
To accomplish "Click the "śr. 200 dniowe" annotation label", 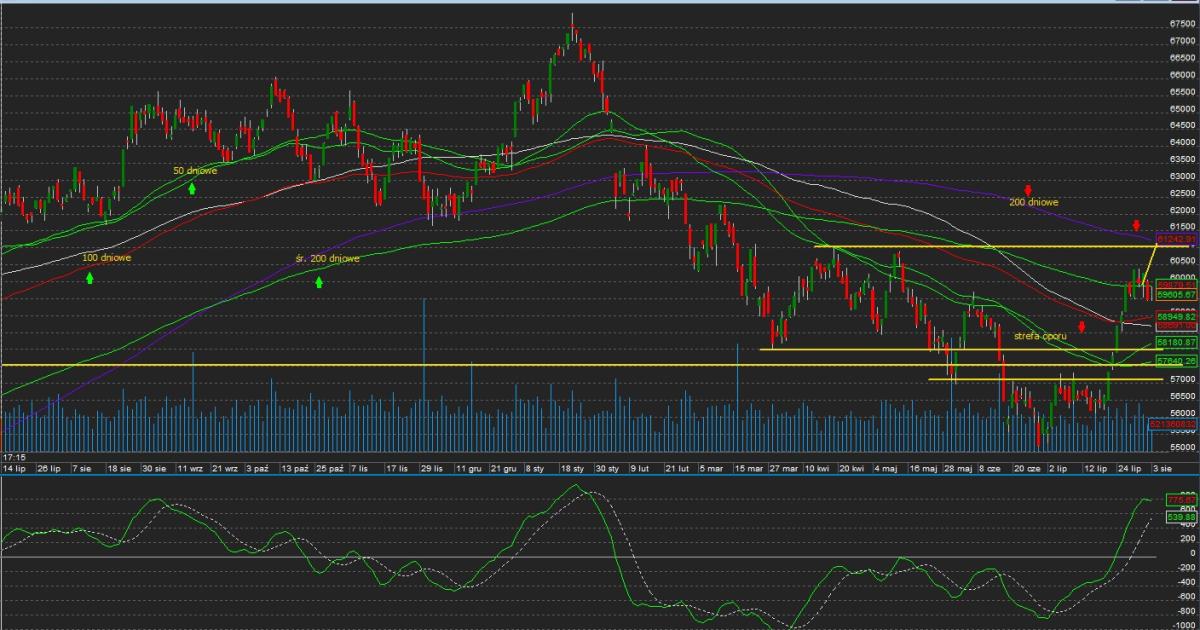I will [x=328, y=258].
